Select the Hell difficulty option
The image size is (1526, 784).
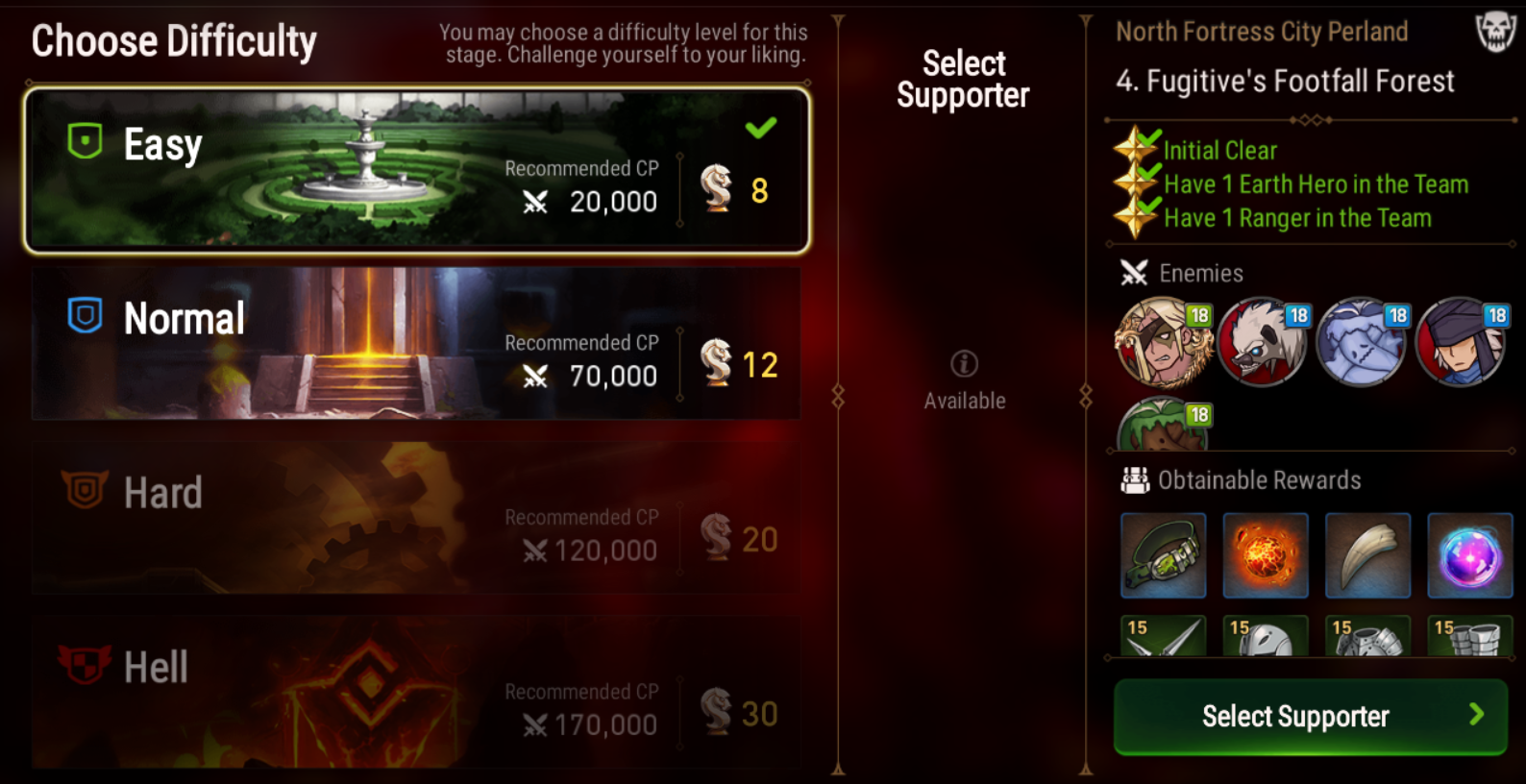coord(416,692)
